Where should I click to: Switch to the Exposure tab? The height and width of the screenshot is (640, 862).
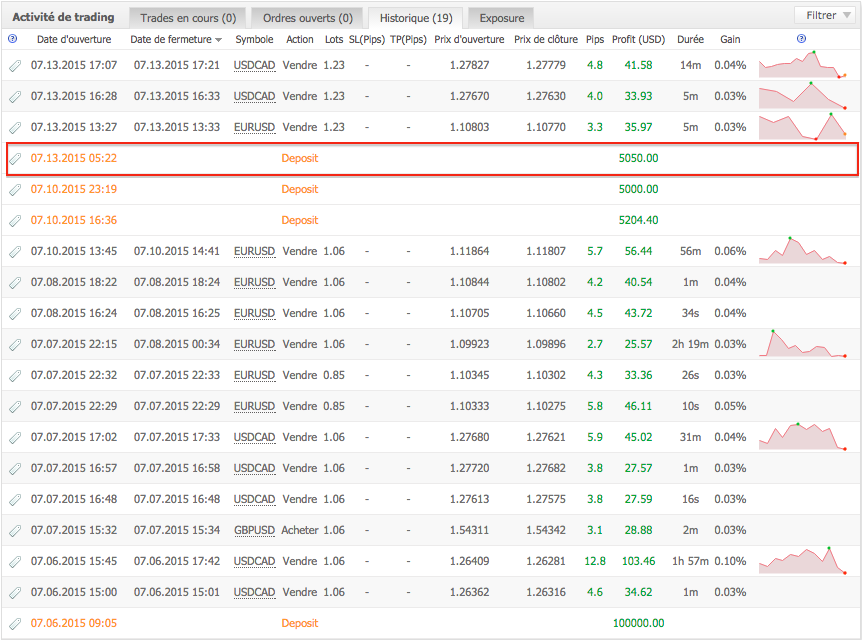[501, 18]
